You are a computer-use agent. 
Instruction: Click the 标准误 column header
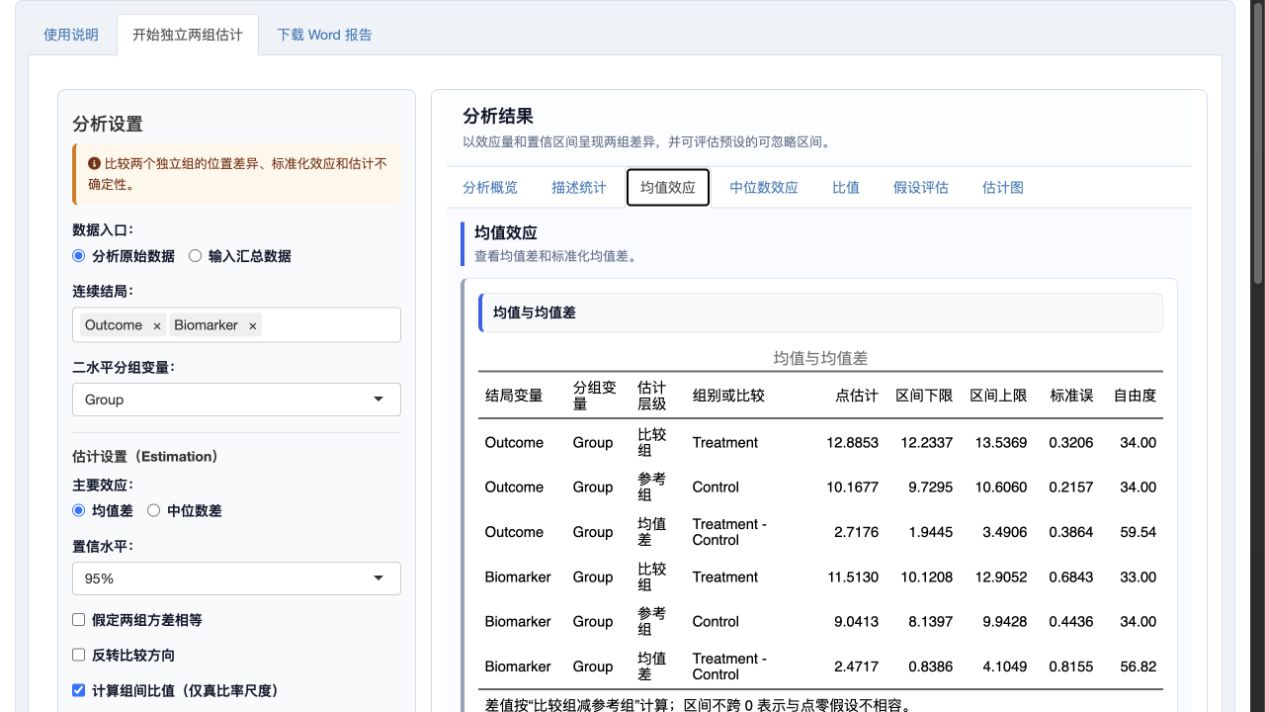(x=1071, y=395)
